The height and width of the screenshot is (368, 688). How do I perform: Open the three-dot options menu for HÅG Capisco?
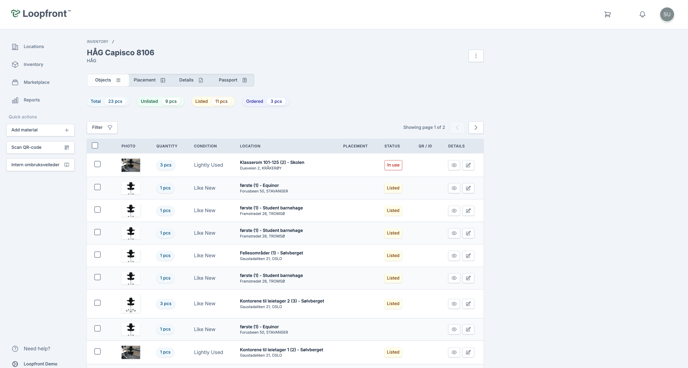pos(476,56)
